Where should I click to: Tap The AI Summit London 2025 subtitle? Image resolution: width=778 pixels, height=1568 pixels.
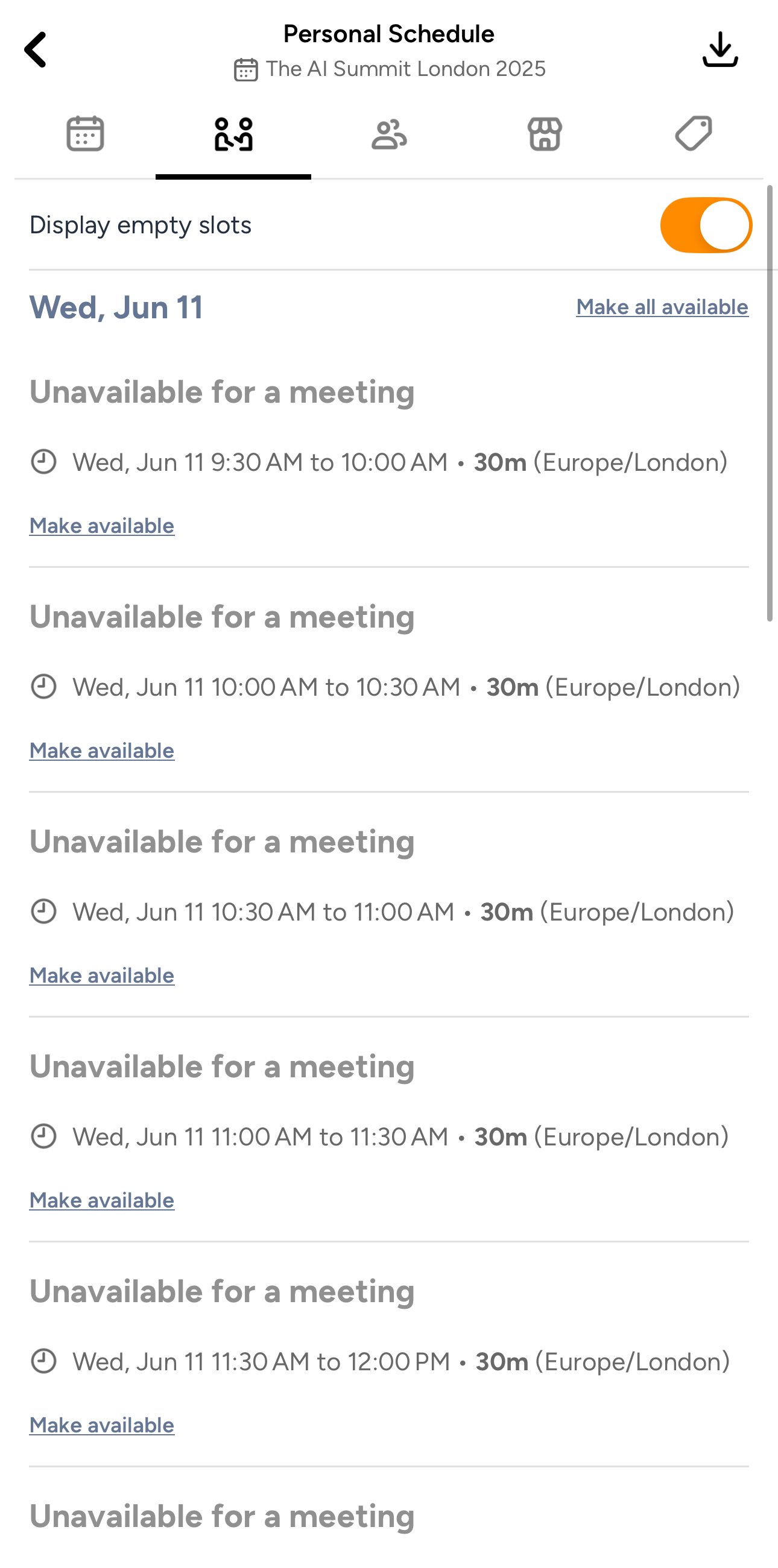click(x=405, y=69)
